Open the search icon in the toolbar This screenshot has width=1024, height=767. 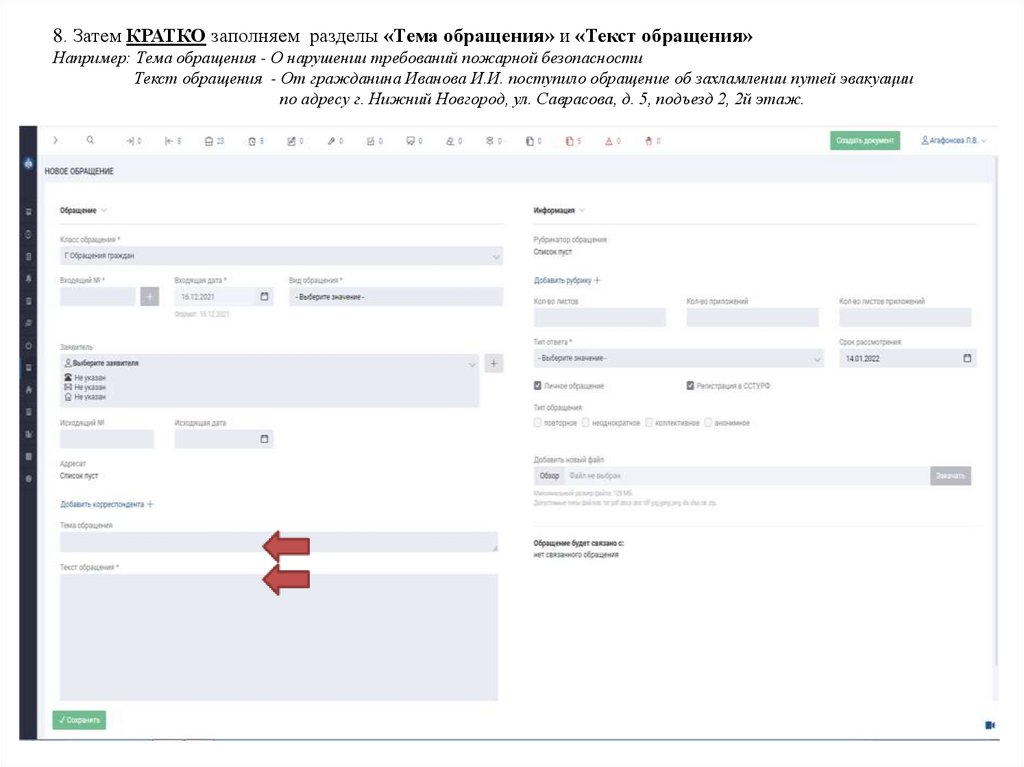[88, 141]
